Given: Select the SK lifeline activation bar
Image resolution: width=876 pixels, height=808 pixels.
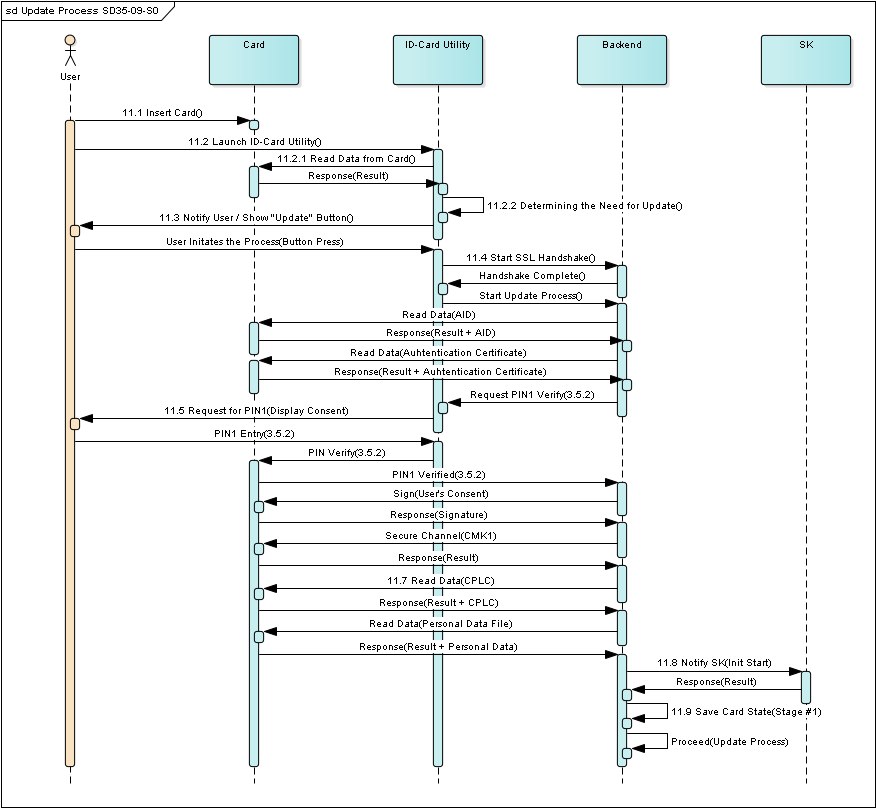Looking at the screenshot, I should pyautogui.click(x=806, y=687).
